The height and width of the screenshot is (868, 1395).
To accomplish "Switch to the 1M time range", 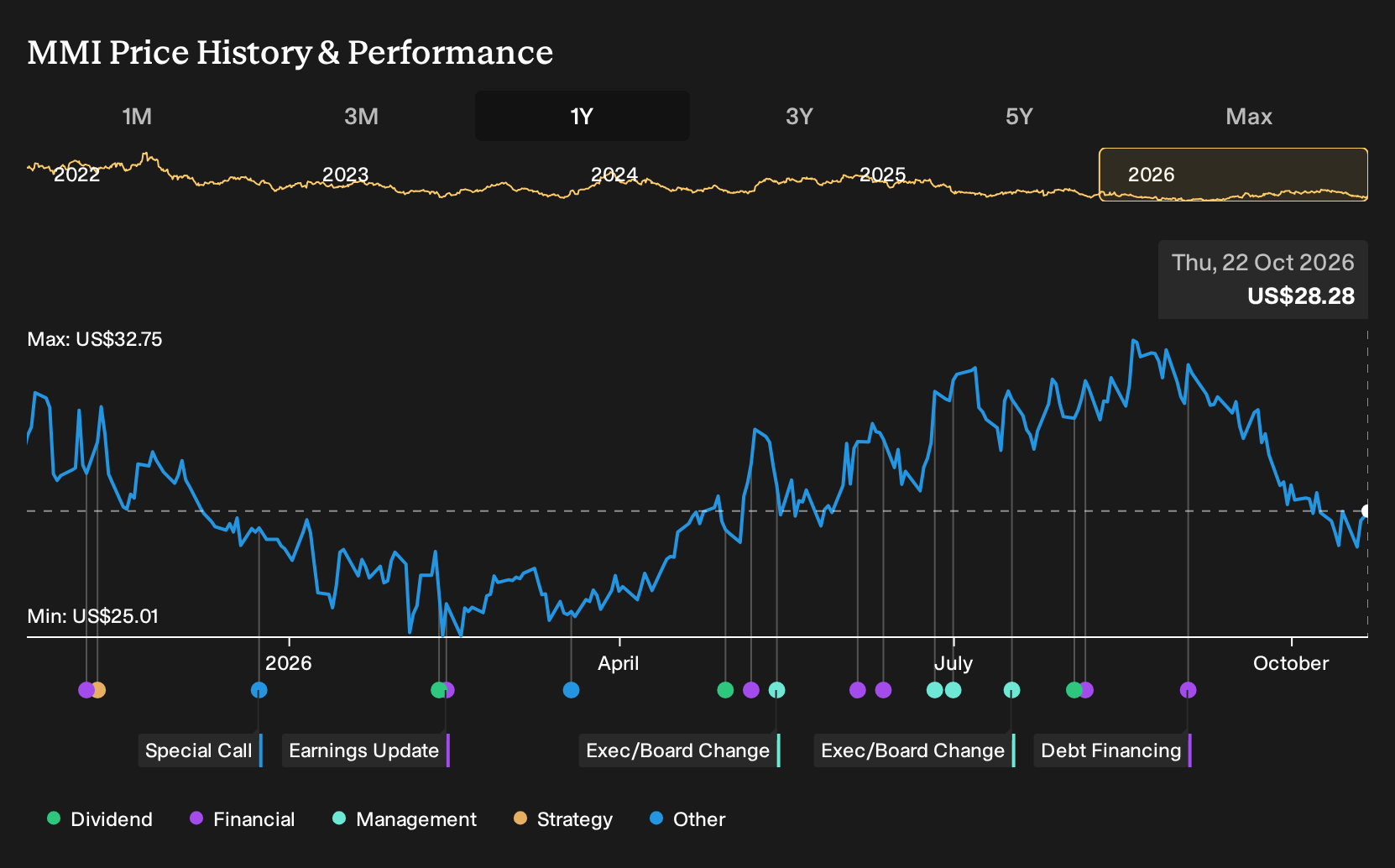I will coord(137,116).
